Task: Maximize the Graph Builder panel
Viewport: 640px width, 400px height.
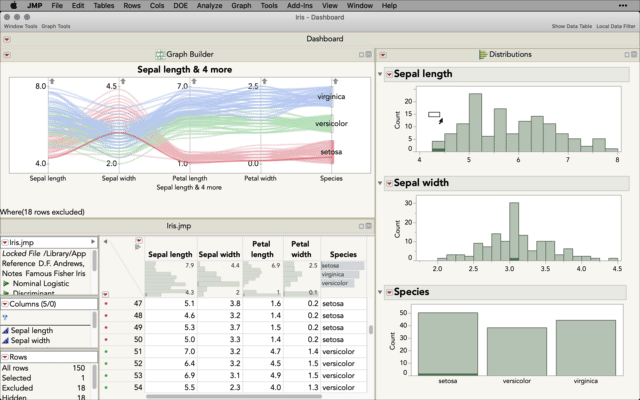Action: coord(361,54)
